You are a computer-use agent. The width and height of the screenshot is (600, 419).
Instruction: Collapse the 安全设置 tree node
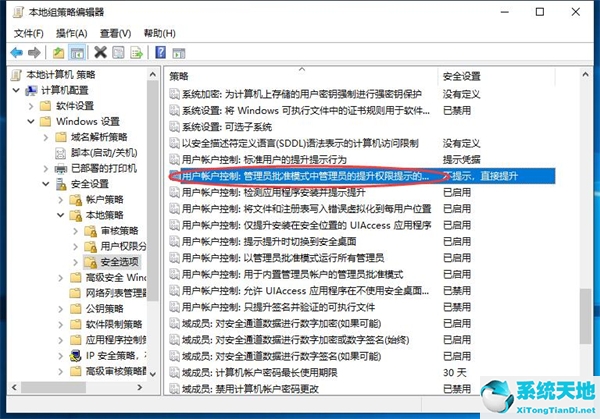click(x=46, y=184)
